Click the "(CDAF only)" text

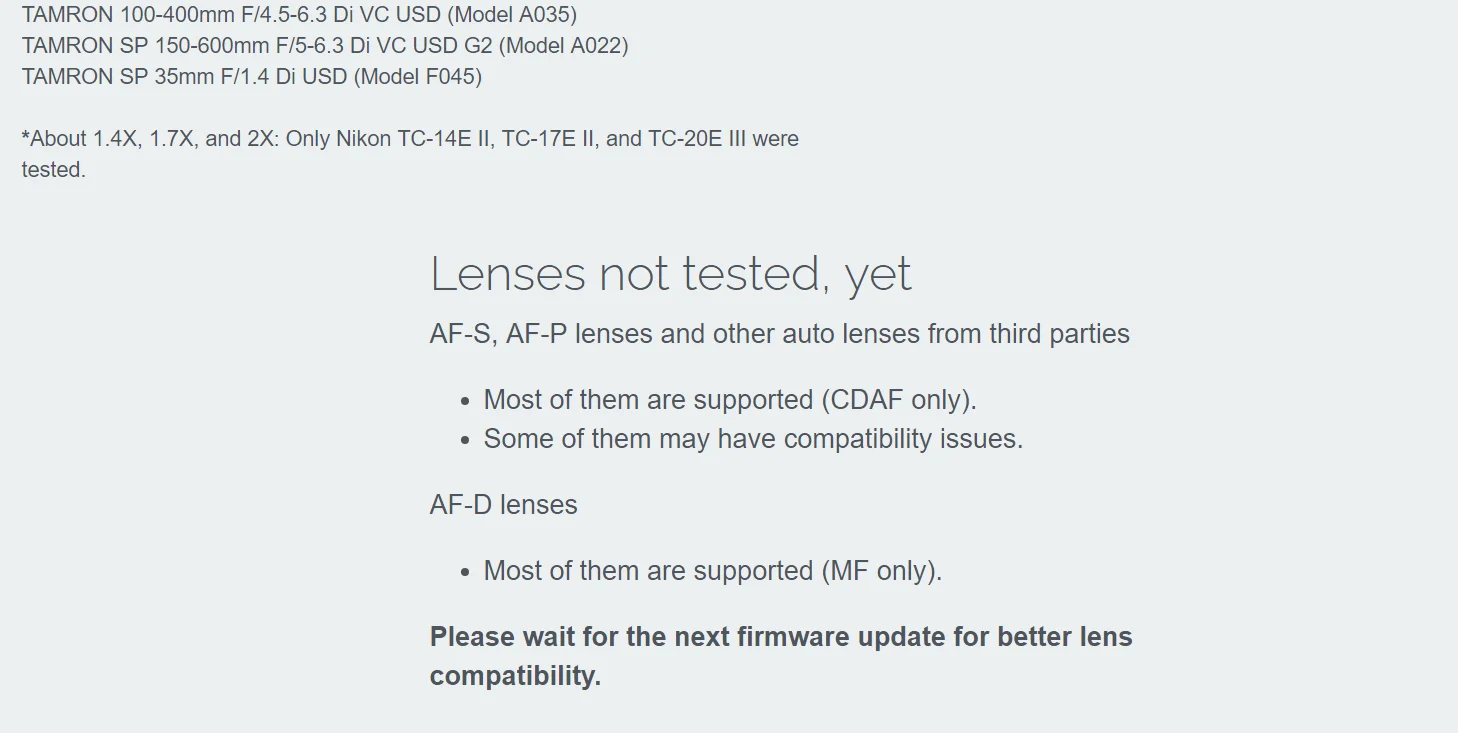pyautogui.click(x=898, y=400)
